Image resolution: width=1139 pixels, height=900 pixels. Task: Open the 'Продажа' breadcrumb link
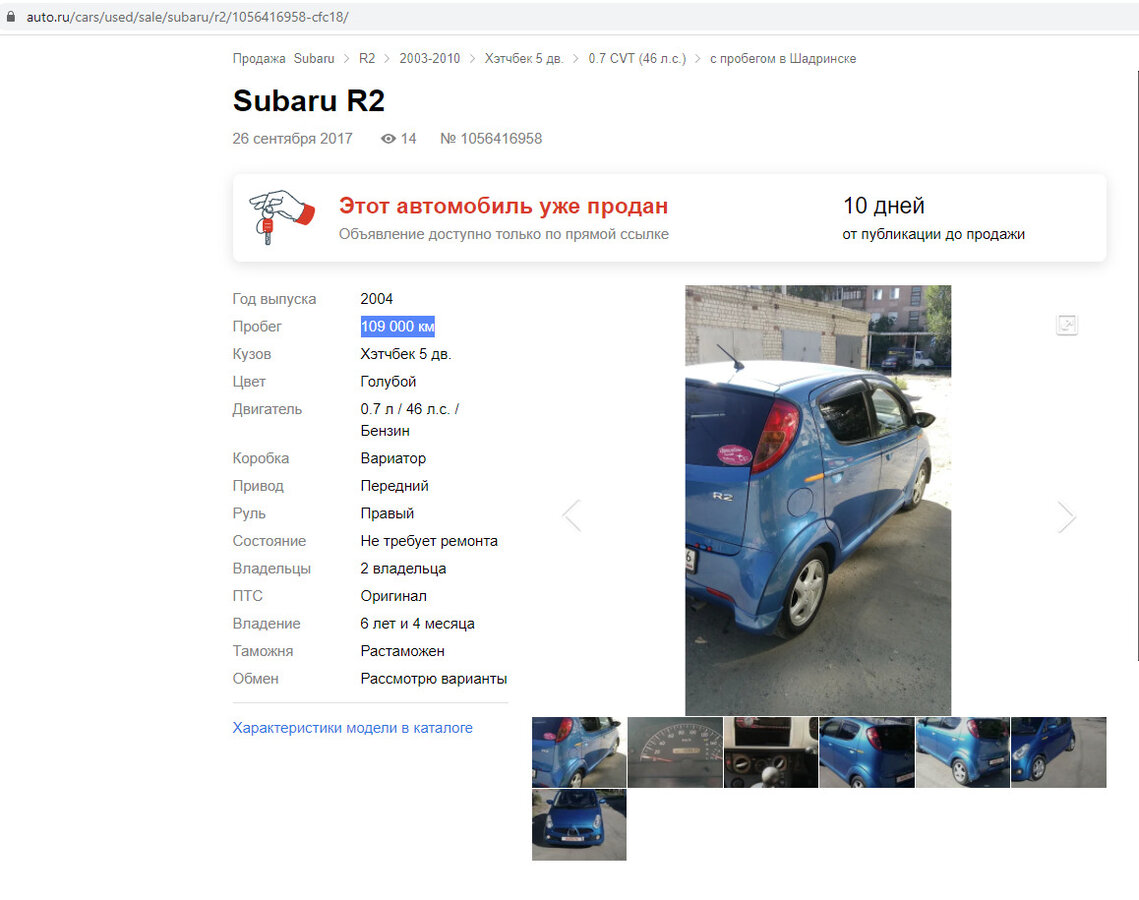pos(259,59)
